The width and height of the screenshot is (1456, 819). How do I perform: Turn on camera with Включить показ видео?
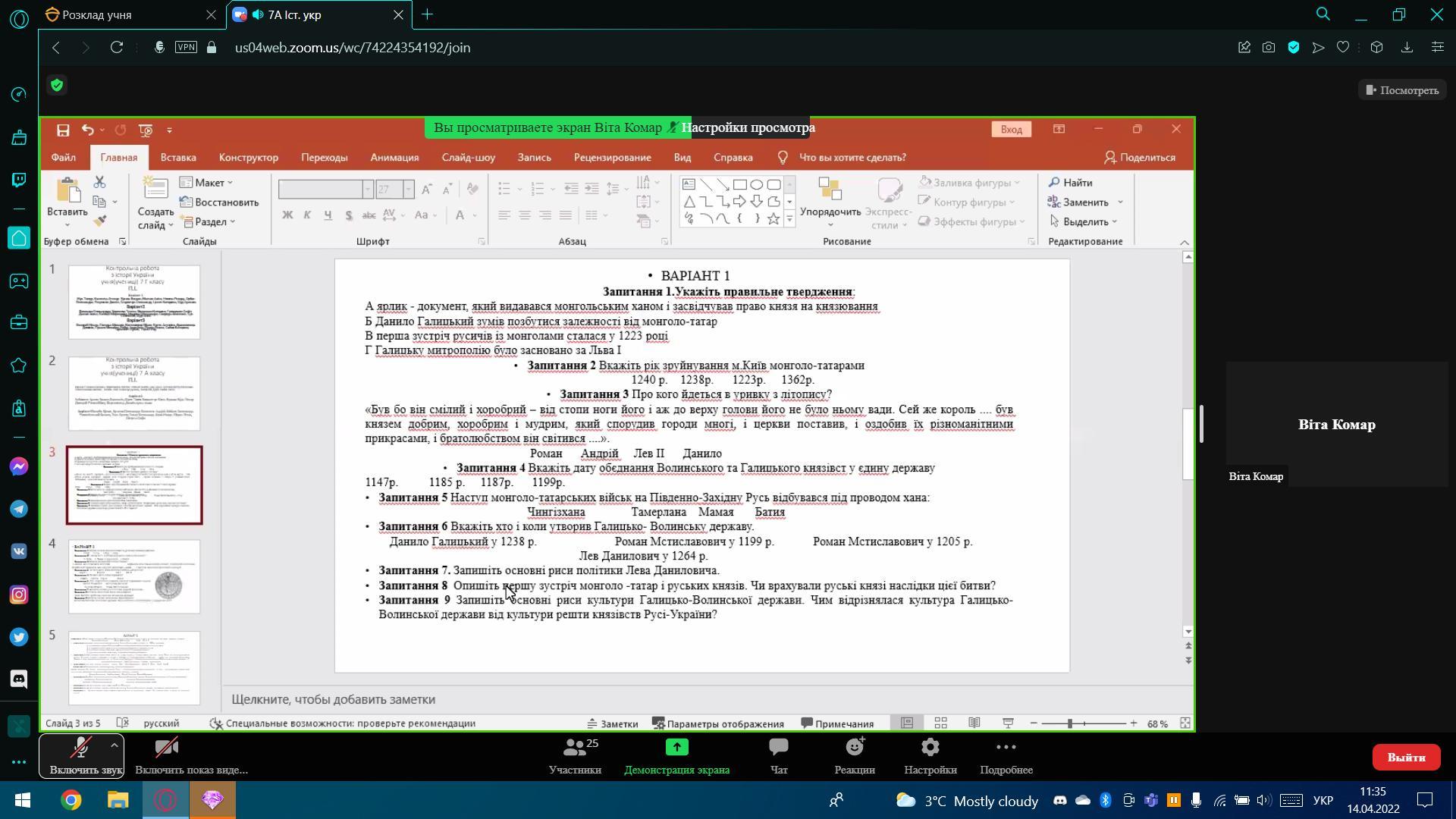tap(167, 756)
